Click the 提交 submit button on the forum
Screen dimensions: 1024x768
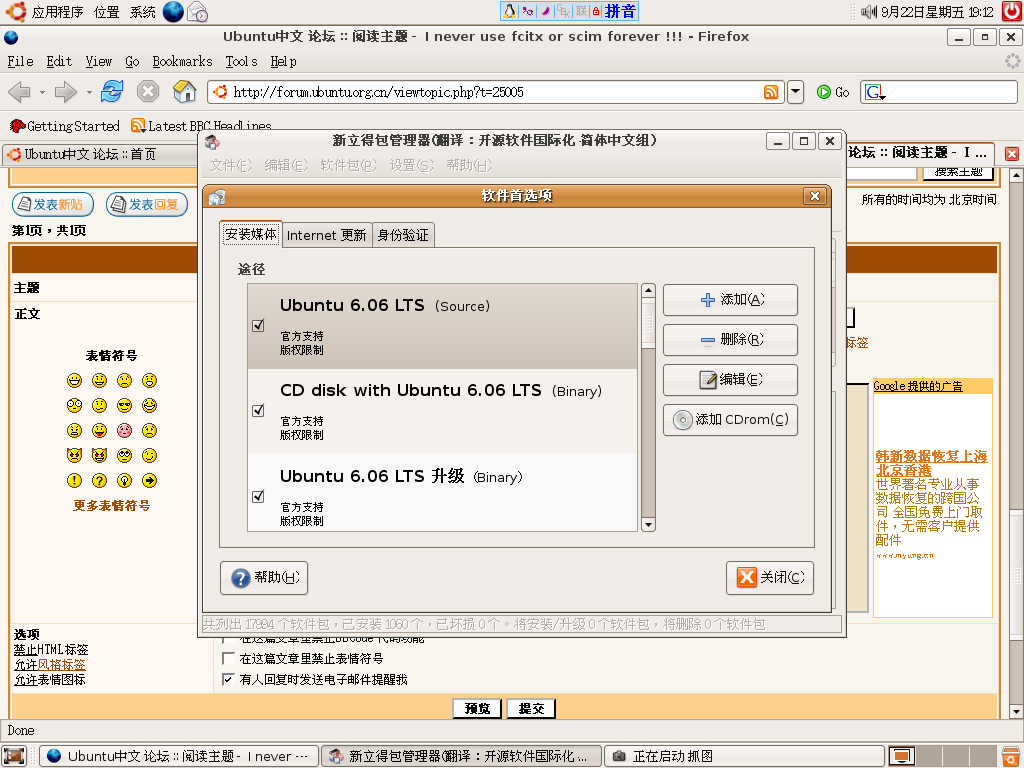531,709
